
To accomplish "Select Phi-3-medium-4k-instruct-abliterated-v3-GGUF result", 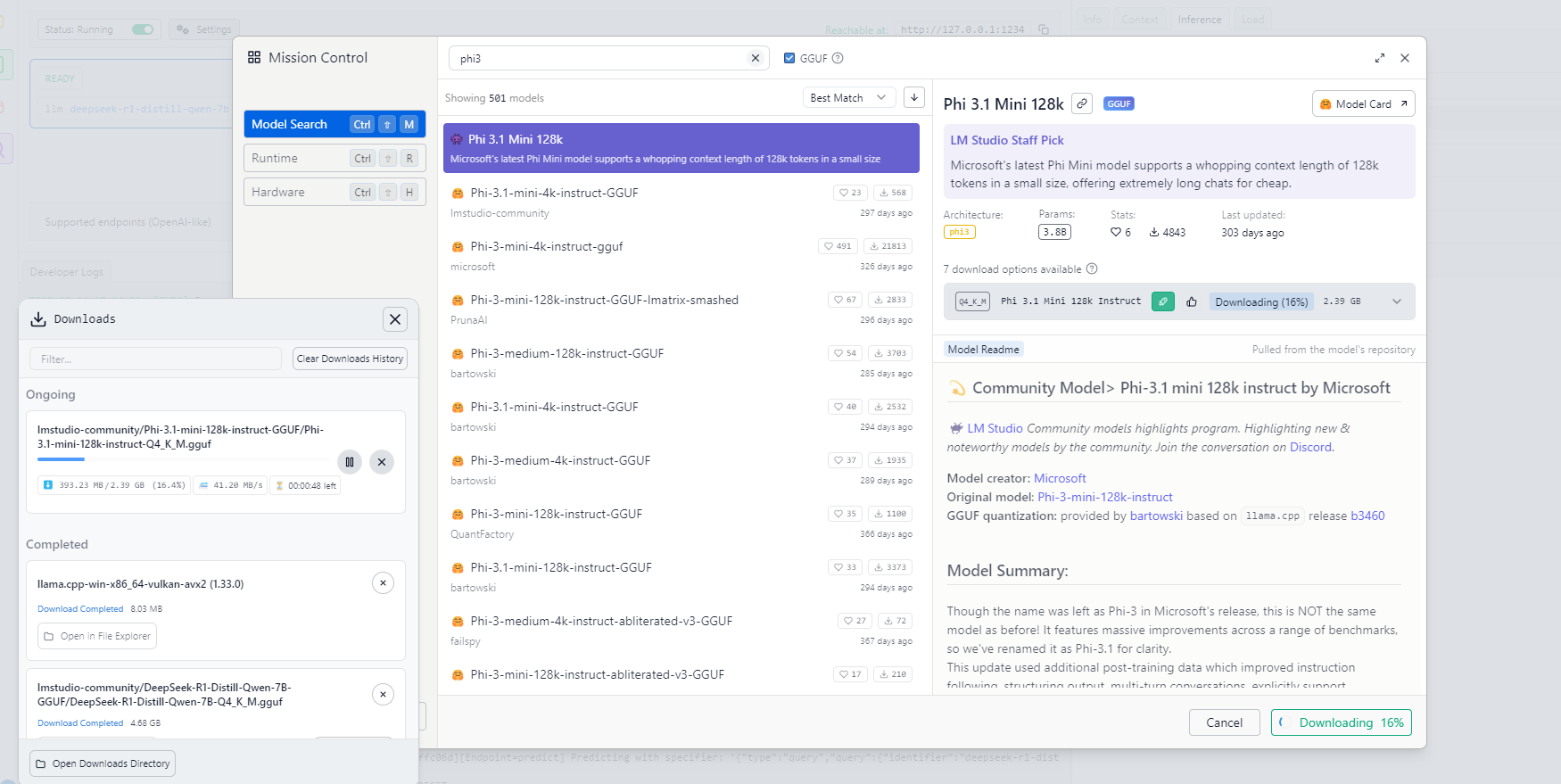I will pyautogui.click(x=681, y=630).
